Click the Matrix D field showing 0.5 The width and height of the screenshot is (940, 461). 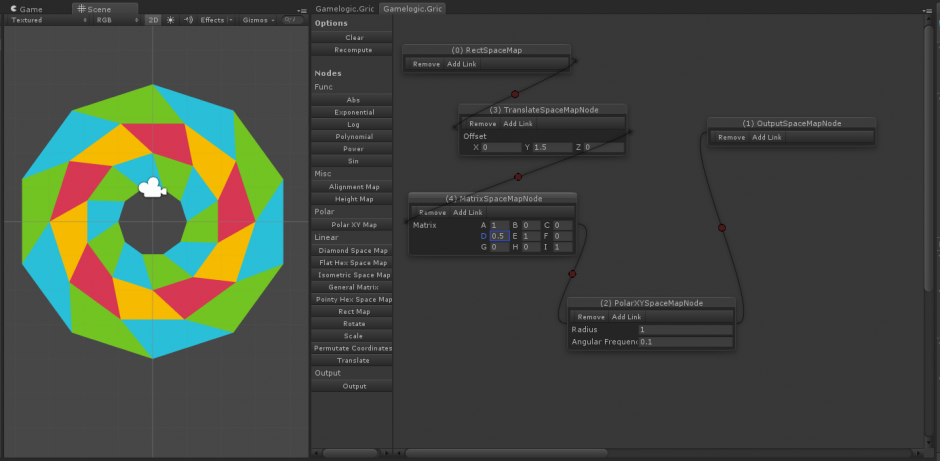(x=500, y=236)
